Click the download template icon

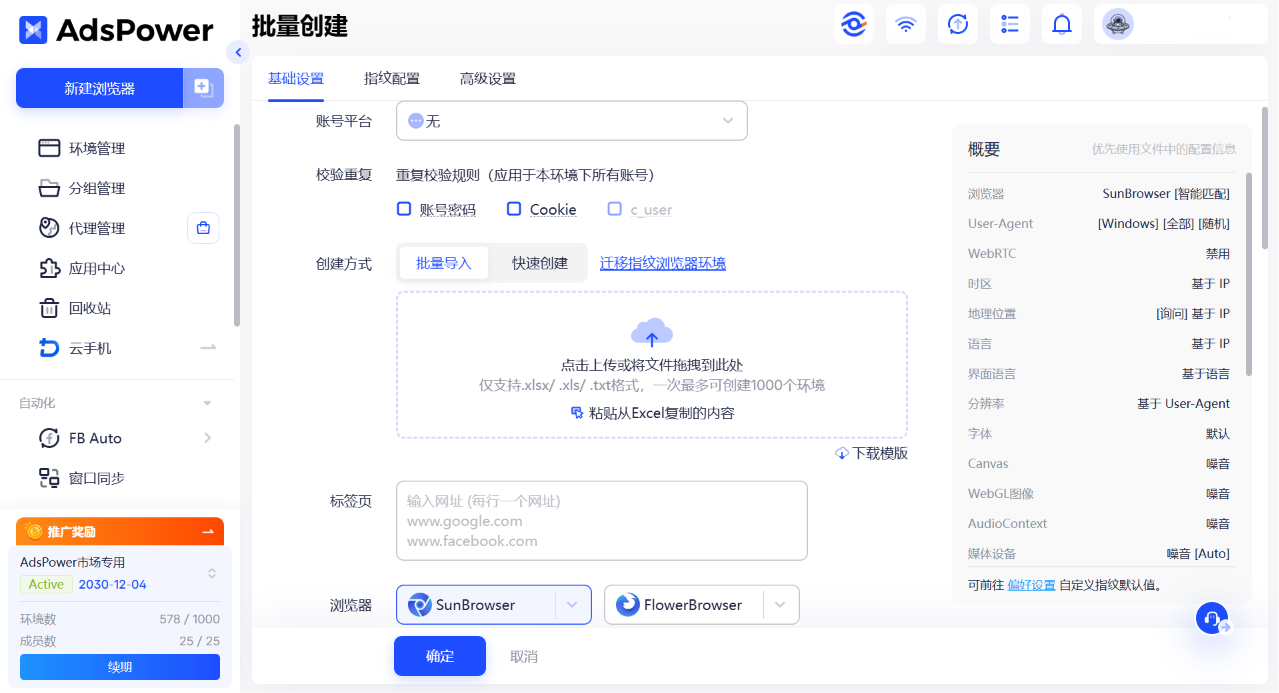tap(841, 453)
